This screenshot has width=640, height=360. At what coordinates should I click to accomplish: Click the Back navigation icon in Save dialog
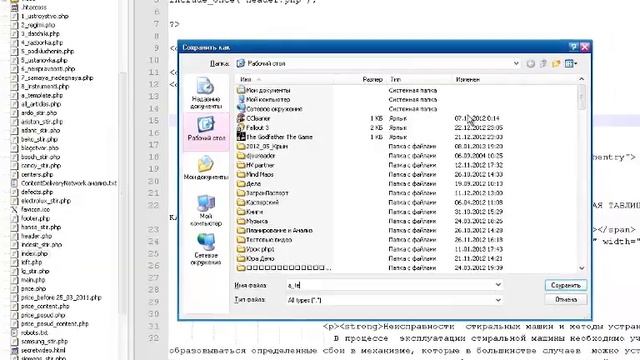tap(530, 64)
